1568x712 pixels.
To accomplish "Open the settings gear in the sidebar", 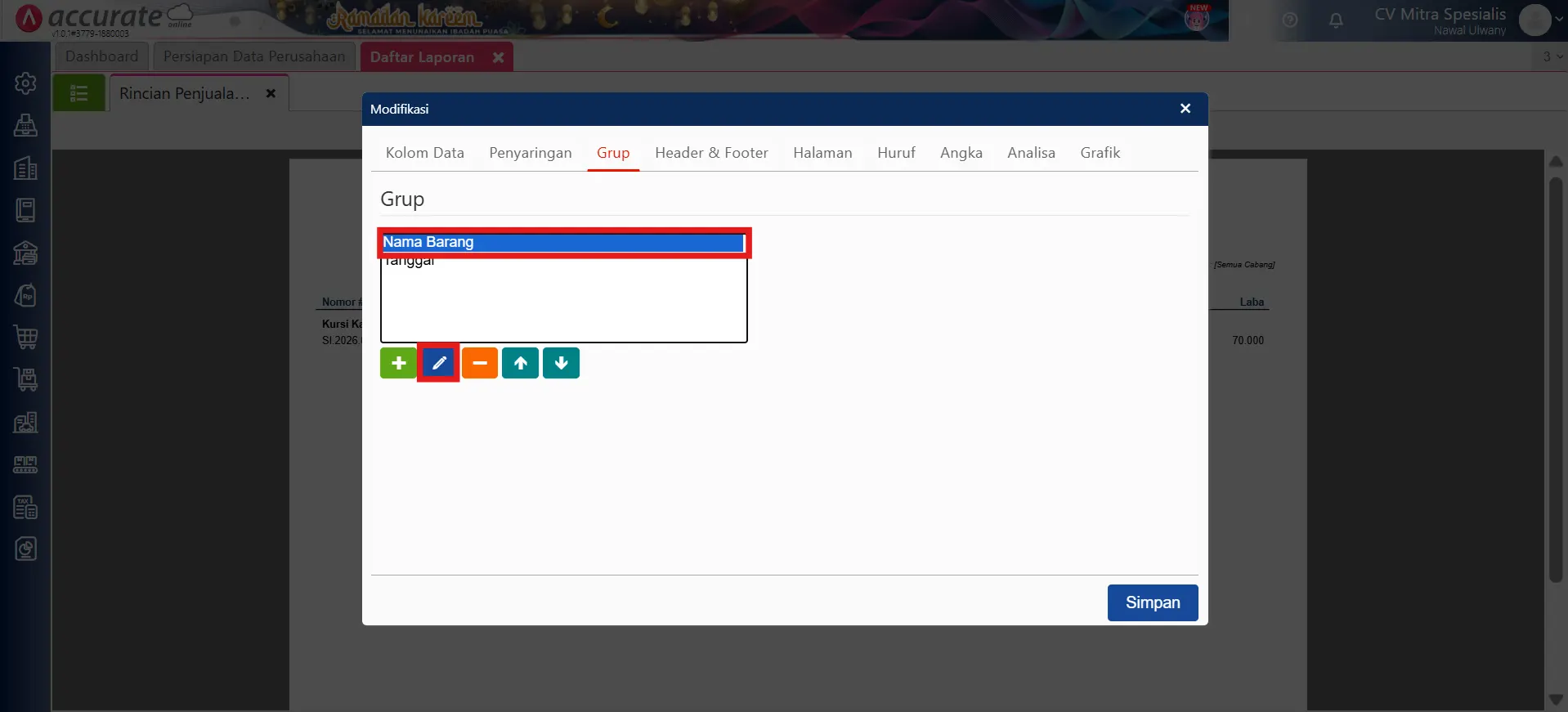I will [x=25, y=83].
